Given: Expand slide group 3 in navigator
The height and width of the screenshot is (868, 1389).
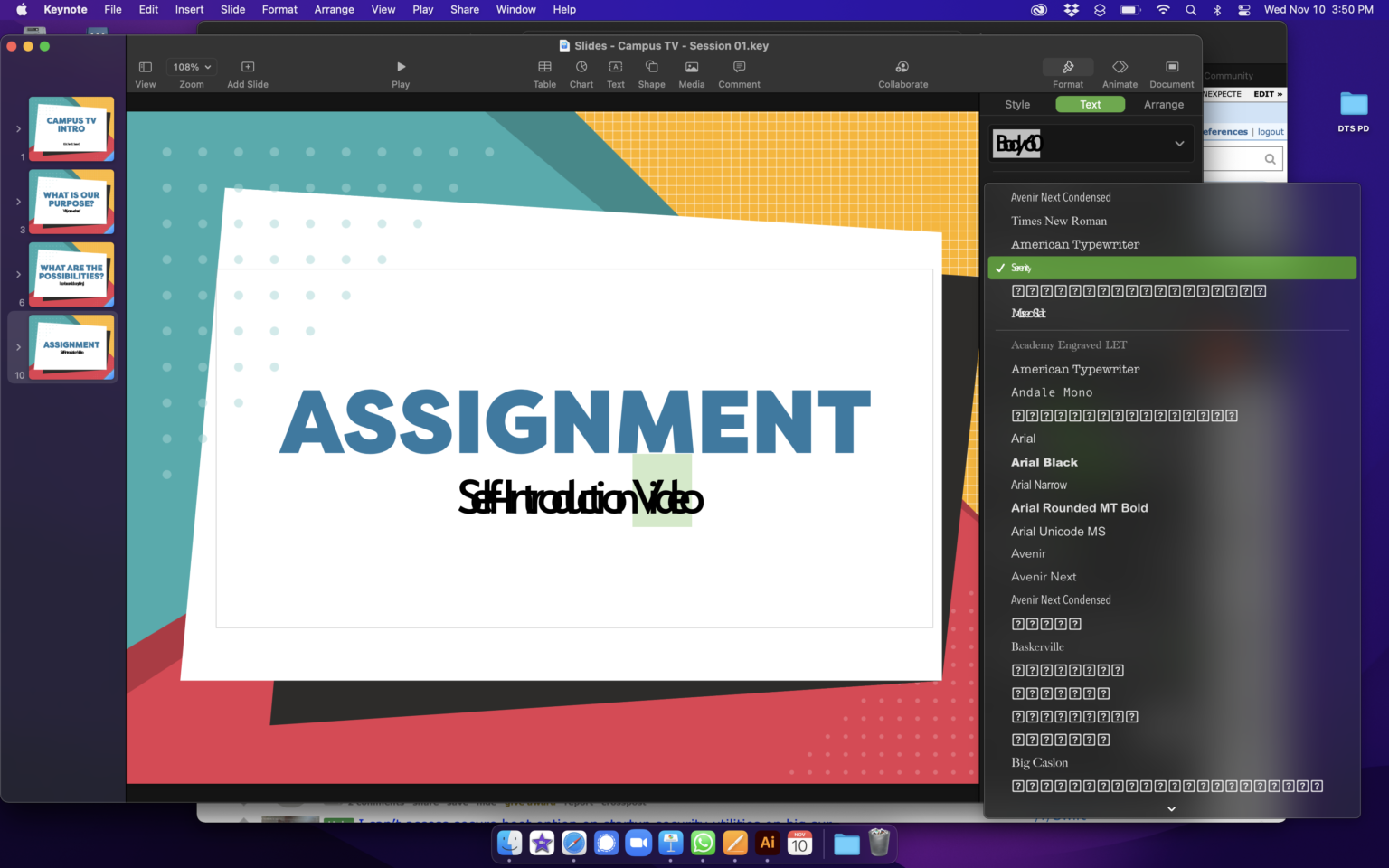Looking at the screenshot, I should coord(18,202).
